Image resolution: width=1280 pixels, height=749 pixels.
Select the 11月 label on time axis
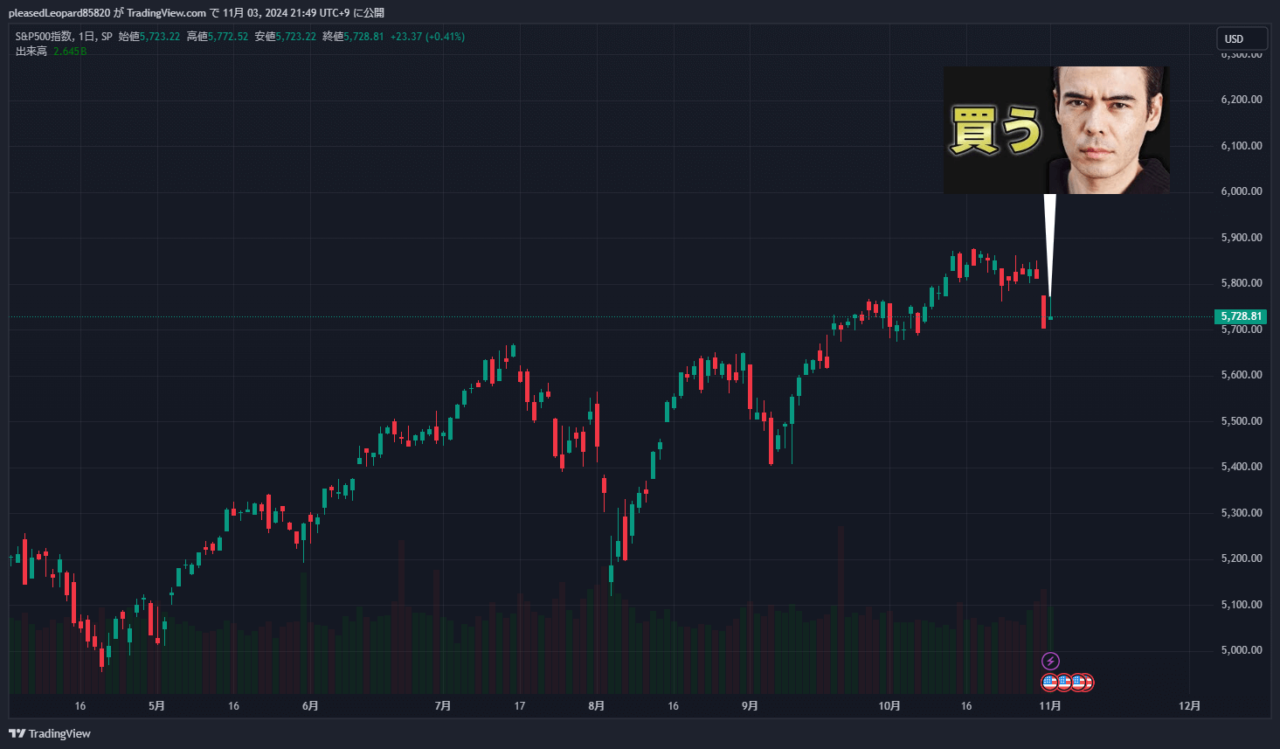point(1051,705)
